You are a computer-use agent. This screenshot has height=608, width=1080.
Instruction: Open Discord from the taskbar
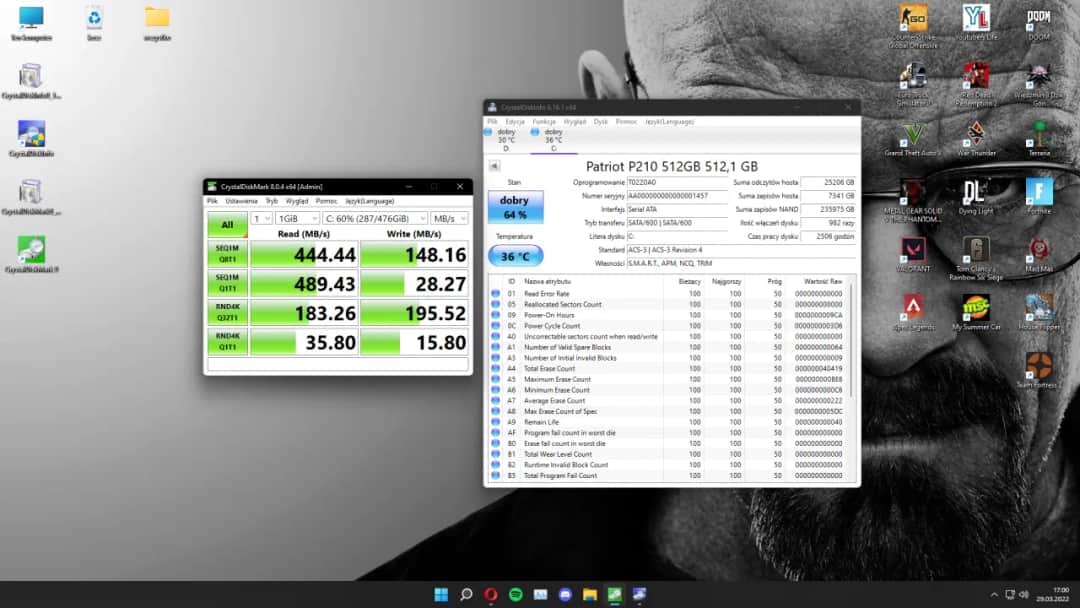[x=564, y=594]
